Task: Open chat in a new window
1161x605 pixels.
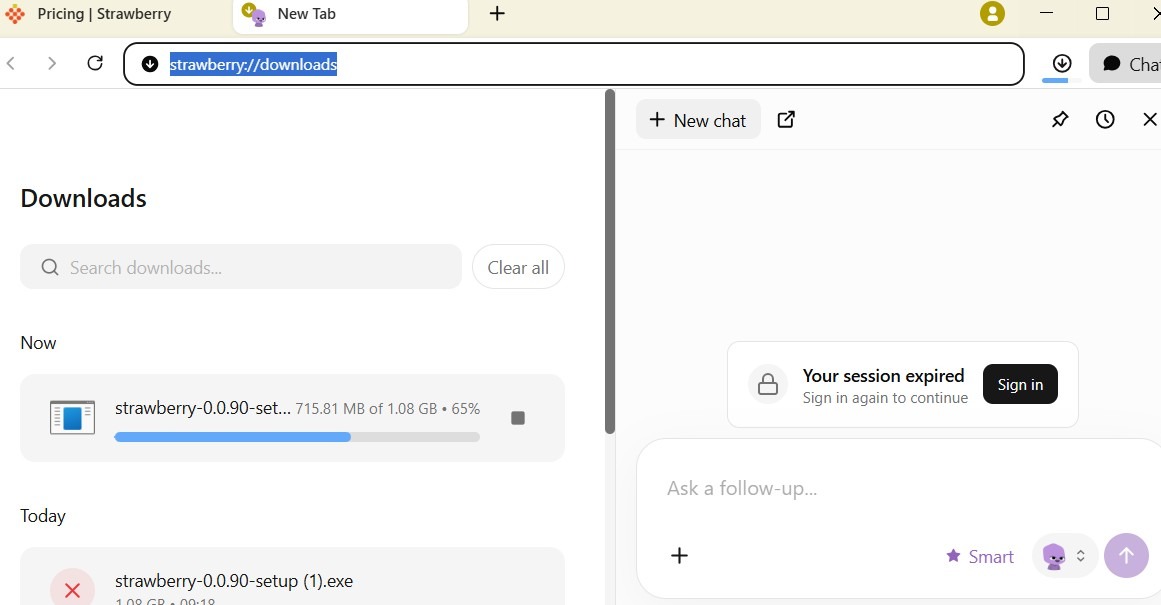Action: coord(787,120)
